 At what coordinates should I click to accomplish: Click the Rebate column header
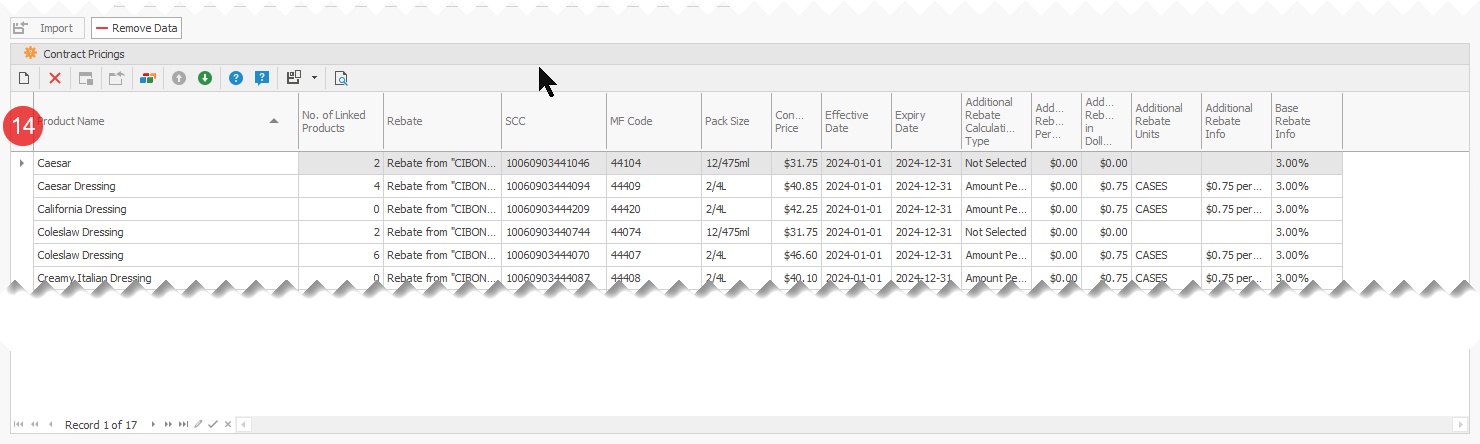(x=443, y=121)
